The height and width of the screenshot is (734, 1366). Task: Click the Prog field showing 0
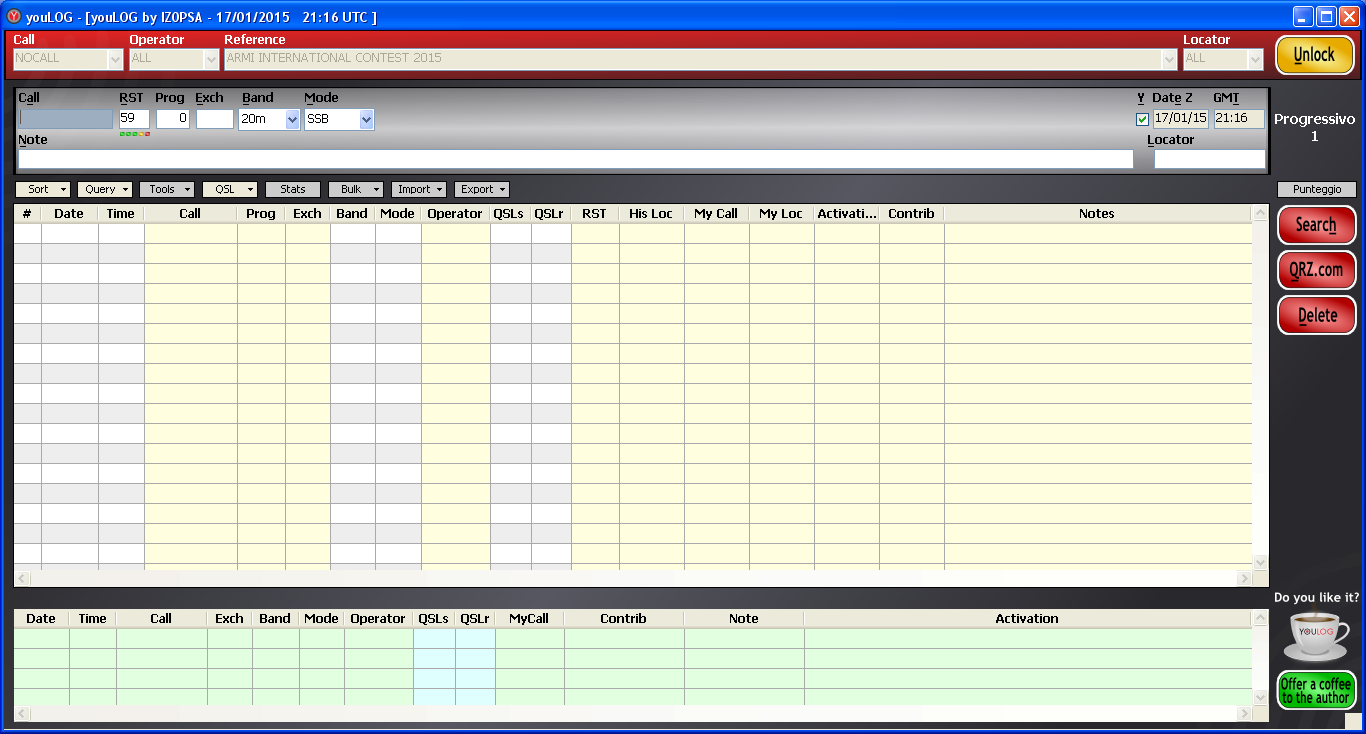tap(172, 119)
